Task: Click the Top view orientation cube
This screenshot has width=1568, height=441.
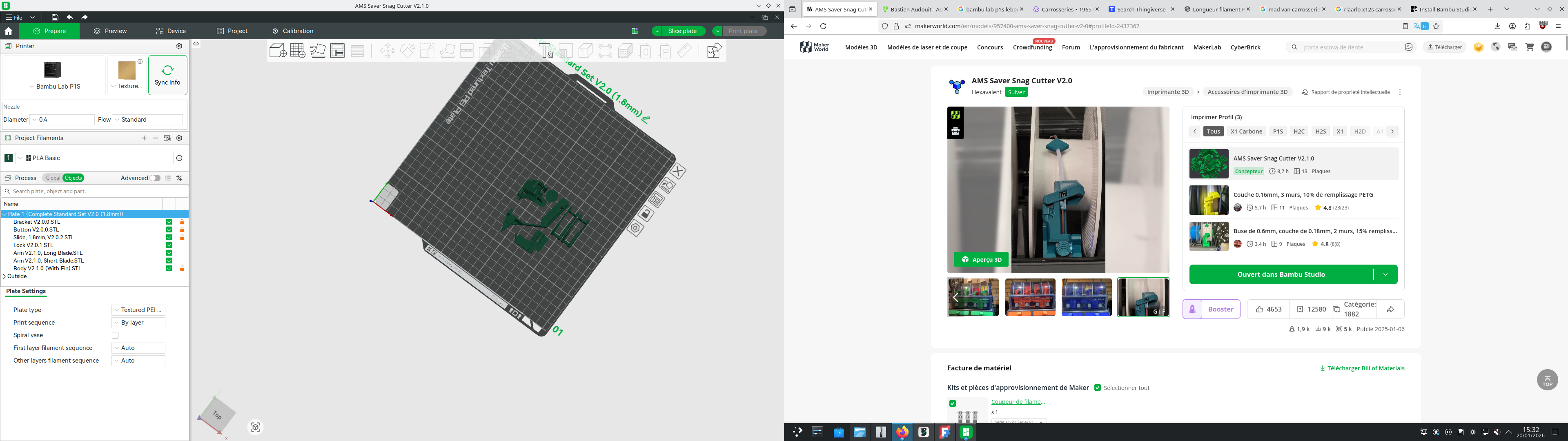Action: pos(217,415)
